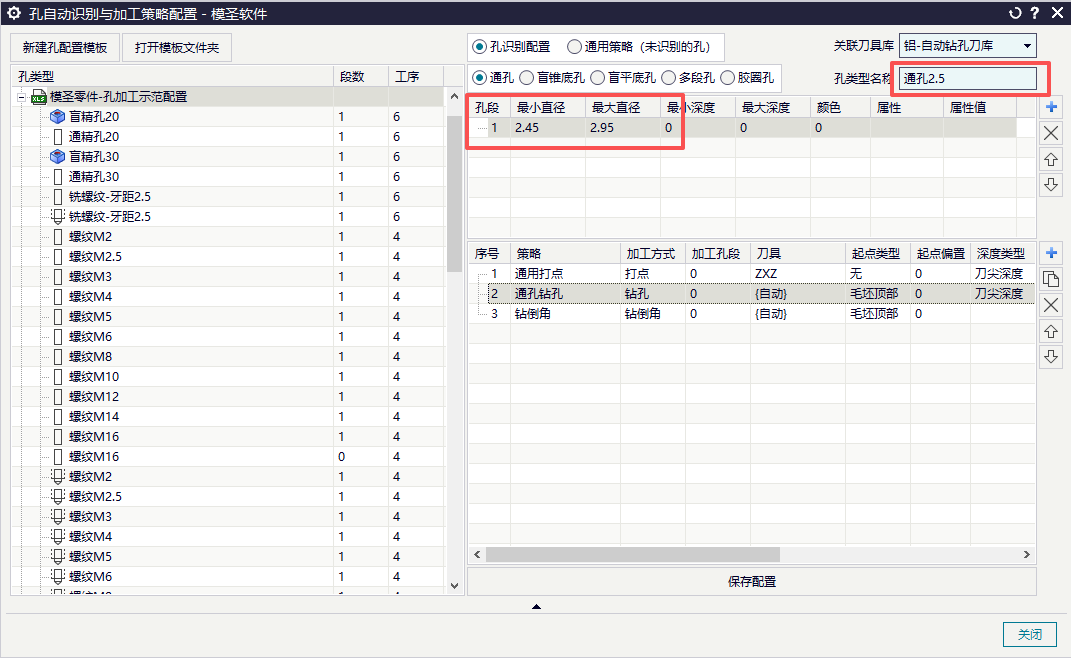This screenshot has width=1071, height=658.
Task: Click the horizontal scrollbar thumb of strategy table
Action: coord(632,555)
